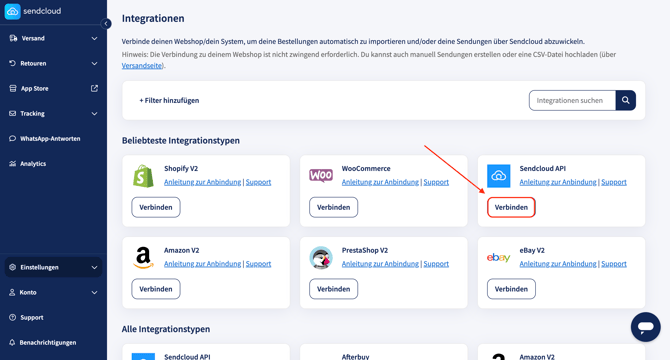
Task: Click the Amazon V2 logo
Action: coord(143,258)
